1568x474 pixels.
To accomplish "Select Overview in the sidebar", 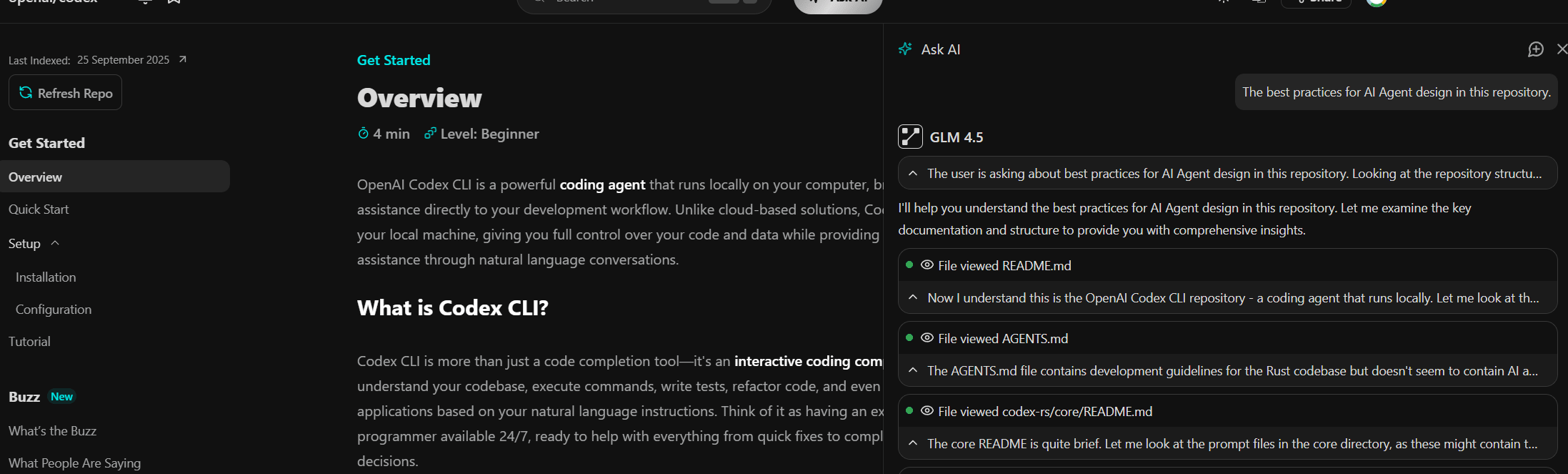I will pos(36,177).
